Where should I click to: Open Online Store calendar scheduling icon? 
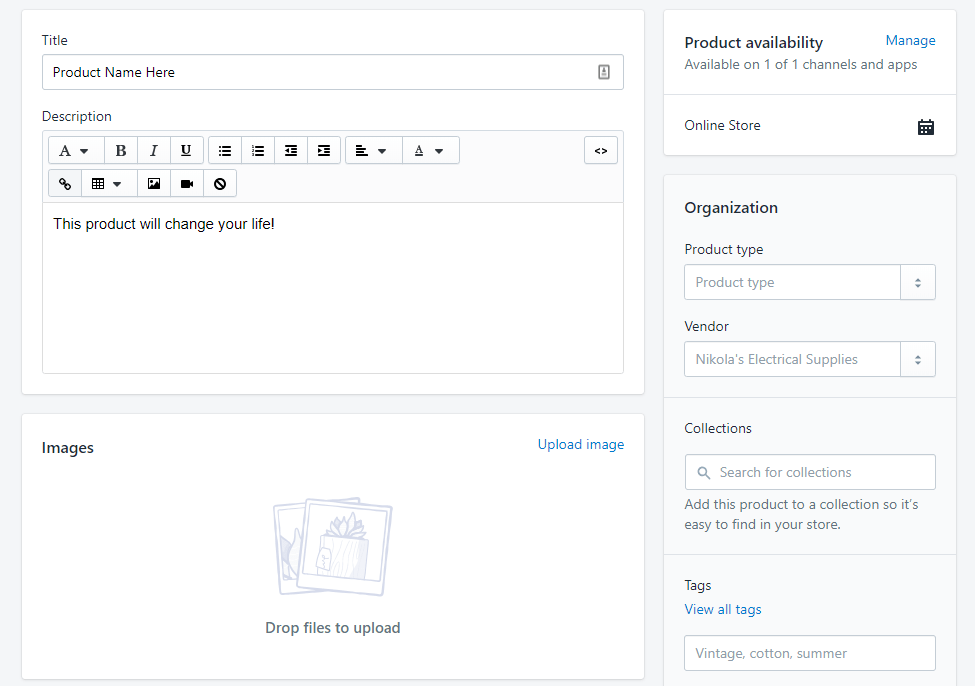click(x=925, y=127)
